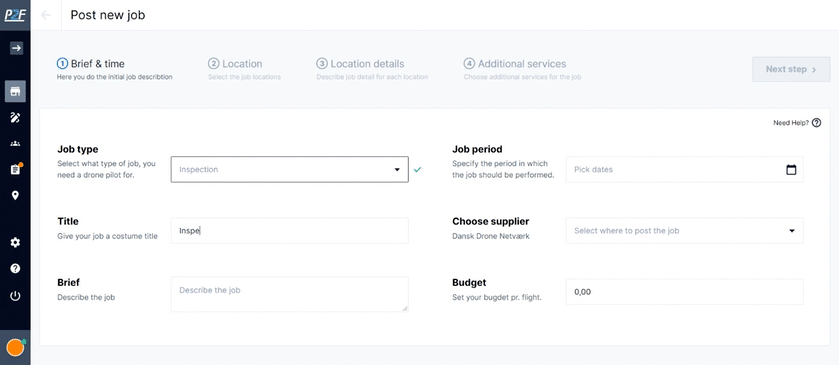Click the Next step button
Viewport: 839px width, 365px height.
pos(791,69)
